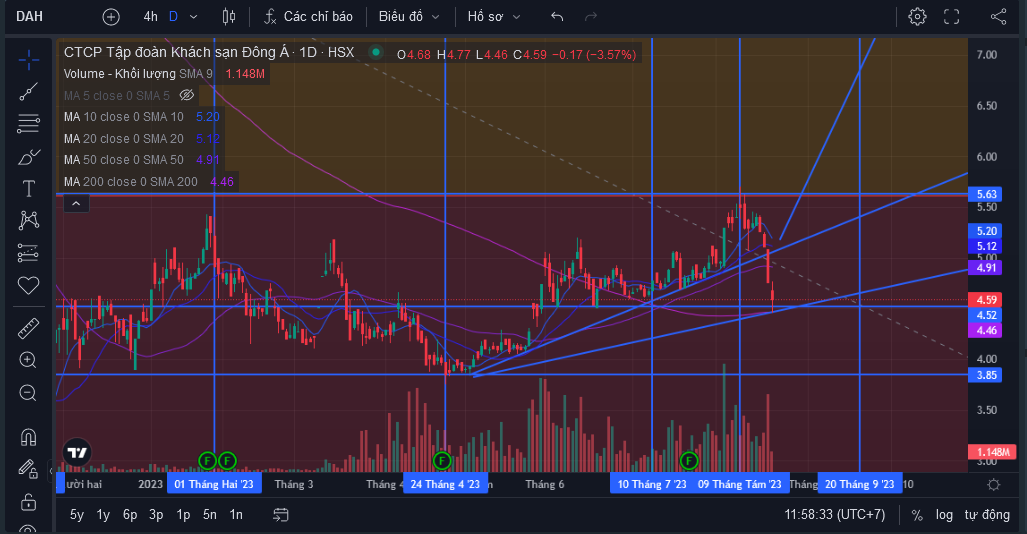Select the MA 50 indicator legend
The width and height of the screenshot is (1027, 534).
pyautogui.click(x=124, y=160)
